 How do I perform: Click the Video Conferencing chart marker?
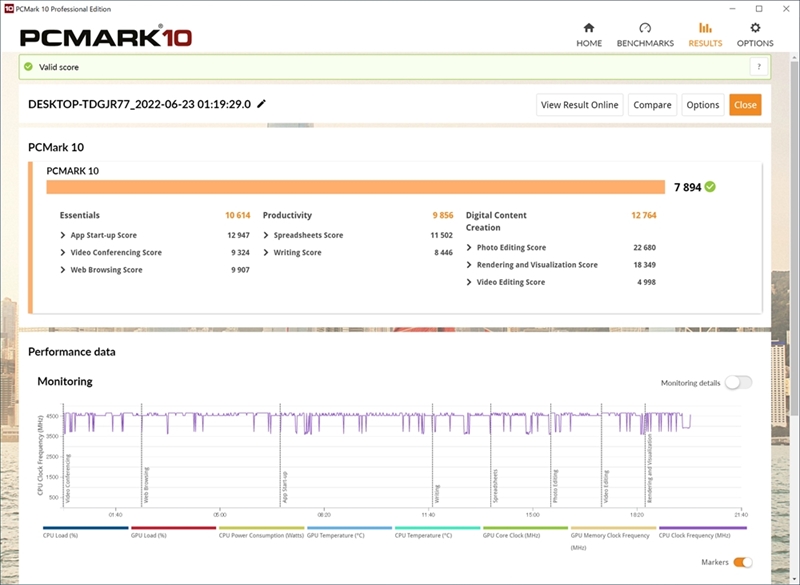pyautogui.click(x=68, y=478)
